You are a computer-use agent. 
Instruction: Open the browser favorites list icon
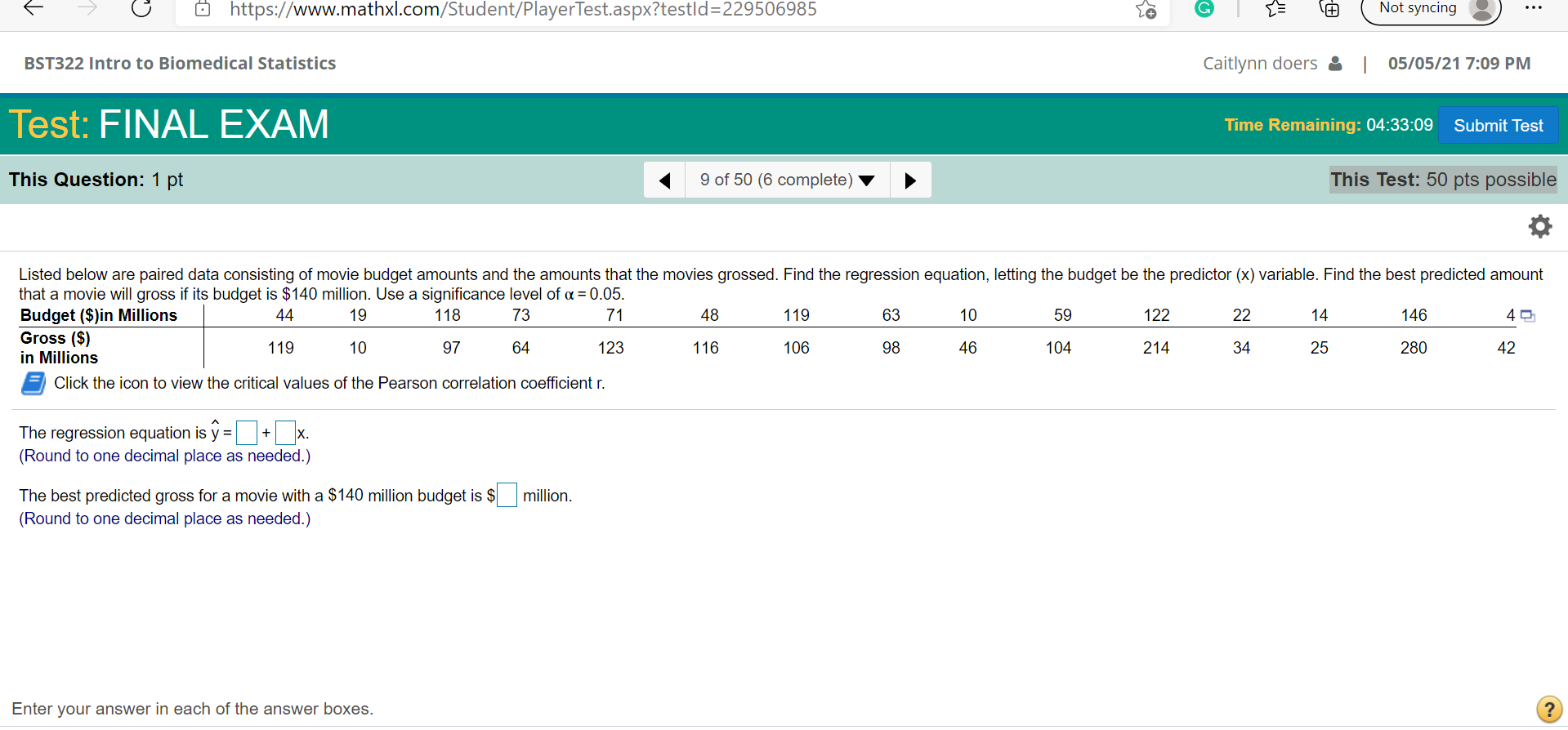1275,9
